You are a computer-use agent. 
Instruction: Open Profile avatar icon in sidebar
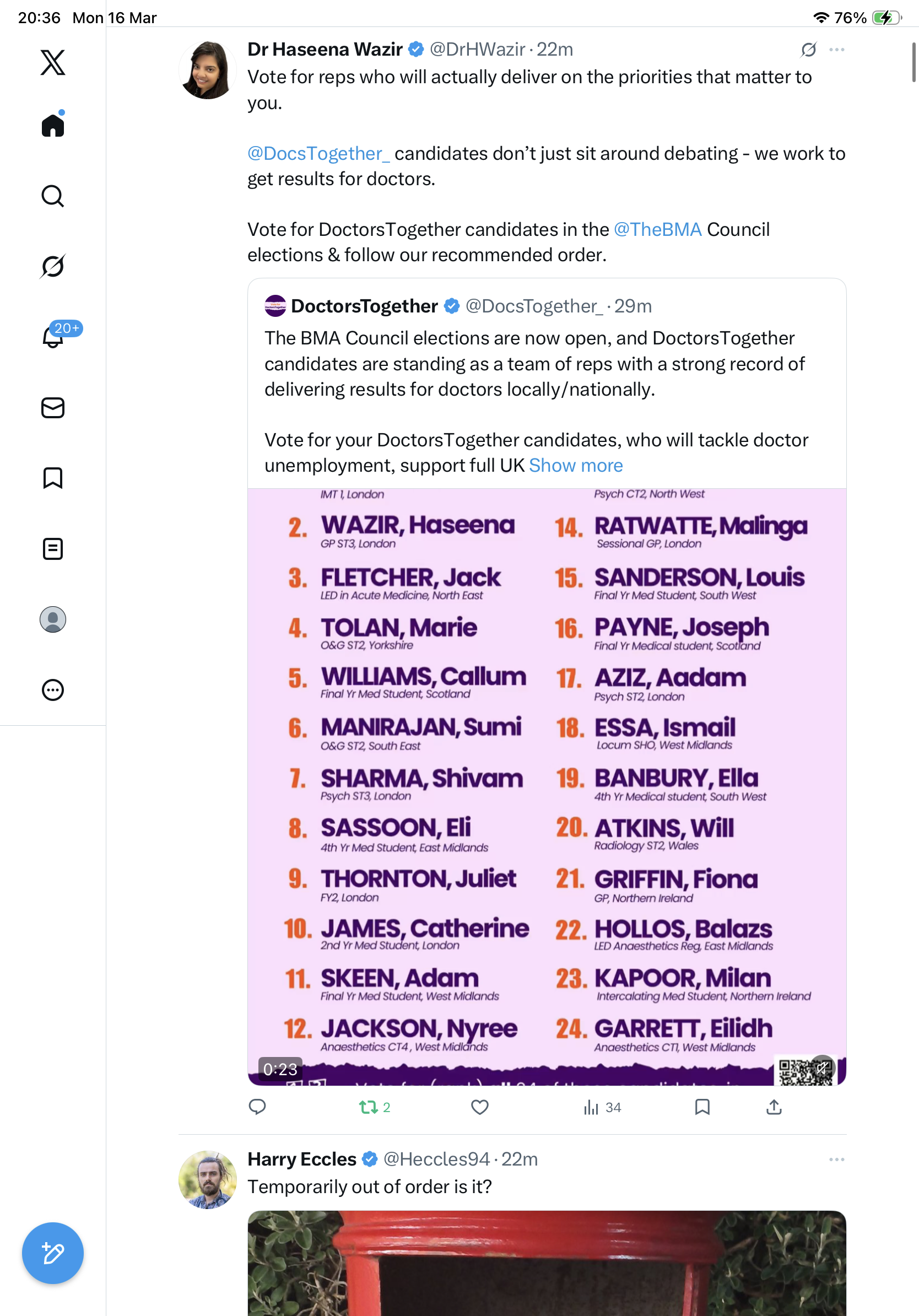pyautogui.click(x=53, y=619)
